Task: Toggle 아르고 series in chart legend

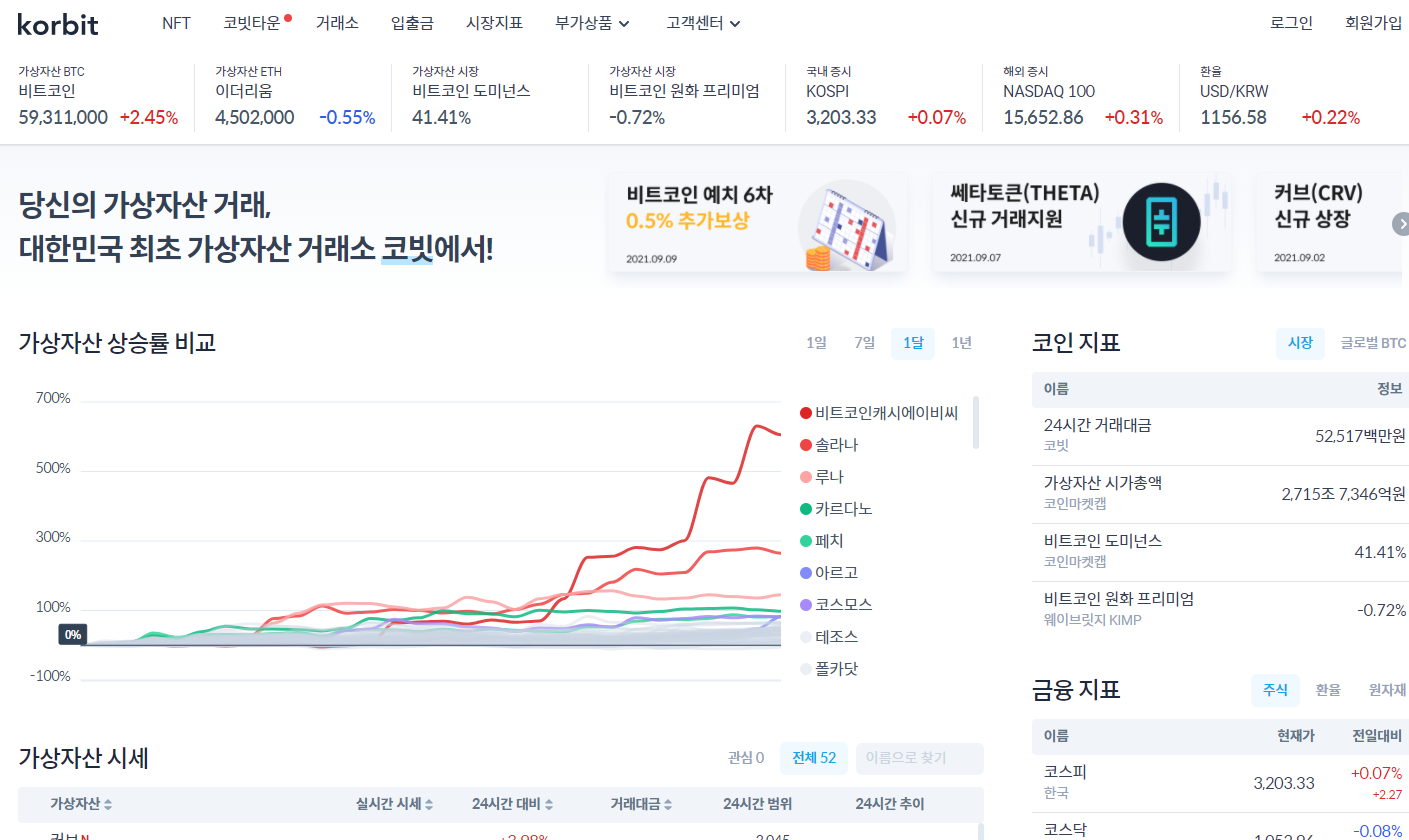Action: pos(828,573)
